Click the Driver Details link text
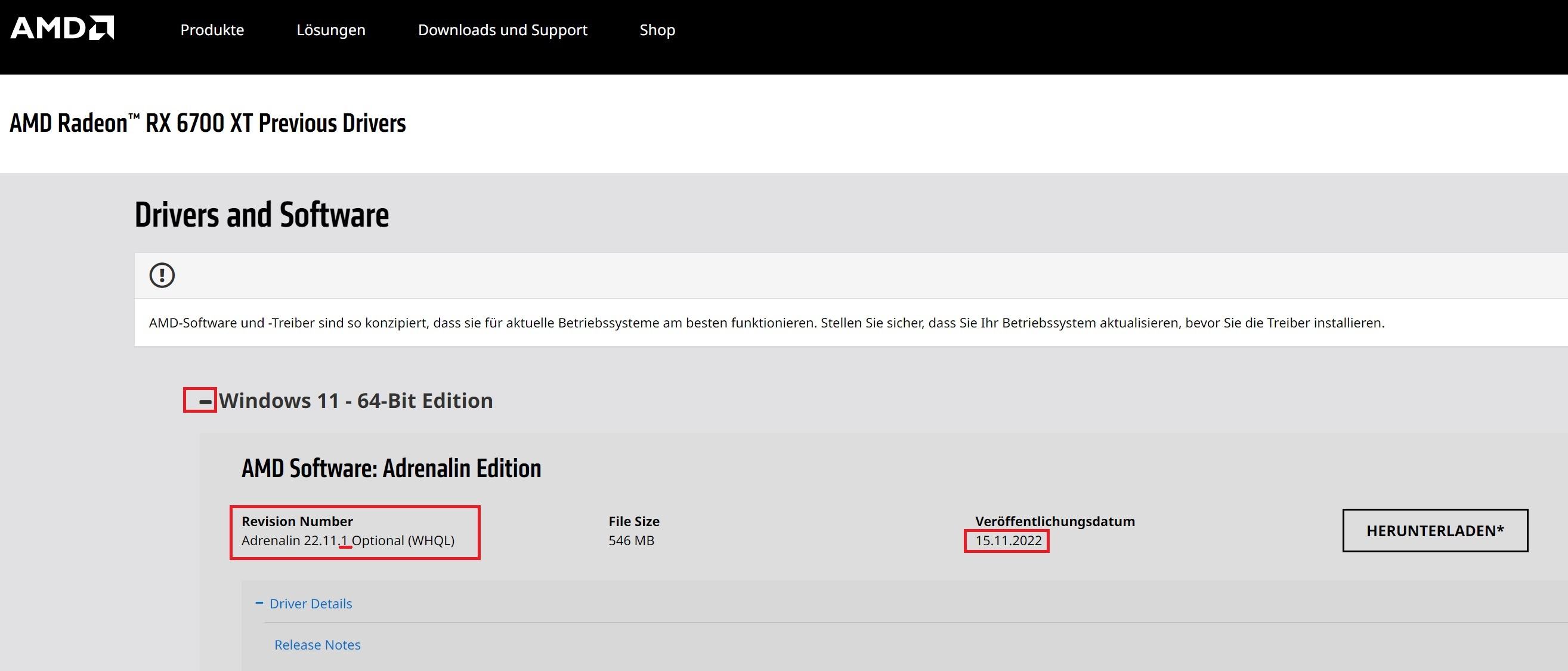This screenshot has width=1568, height=671. (310, 604)
